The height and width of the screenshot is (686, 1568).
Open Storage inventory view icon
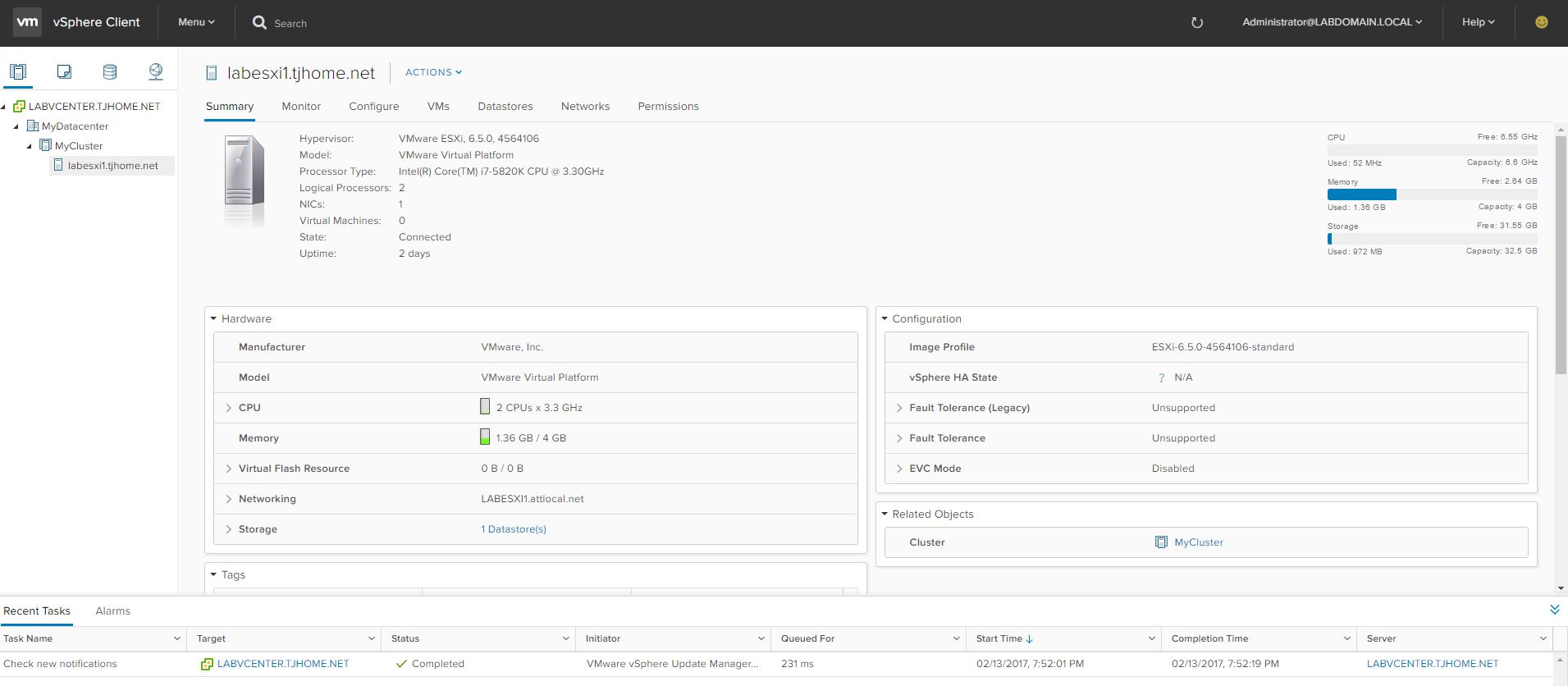110,71
